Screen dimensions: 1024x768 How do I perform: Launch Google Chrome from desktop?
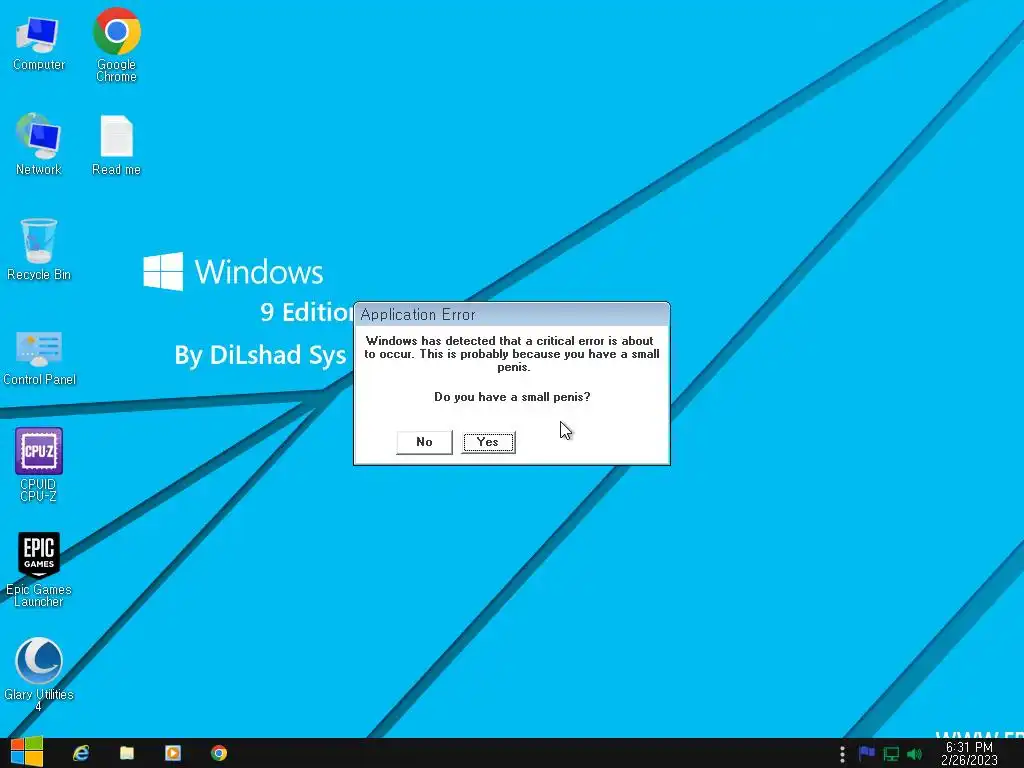[116, 44]
